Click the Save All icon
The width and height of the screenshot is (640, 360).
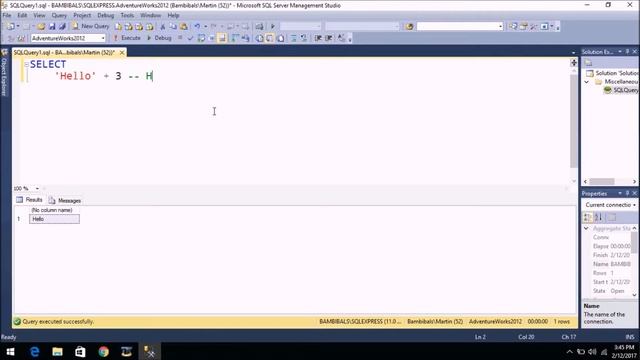tap(62, 26)
